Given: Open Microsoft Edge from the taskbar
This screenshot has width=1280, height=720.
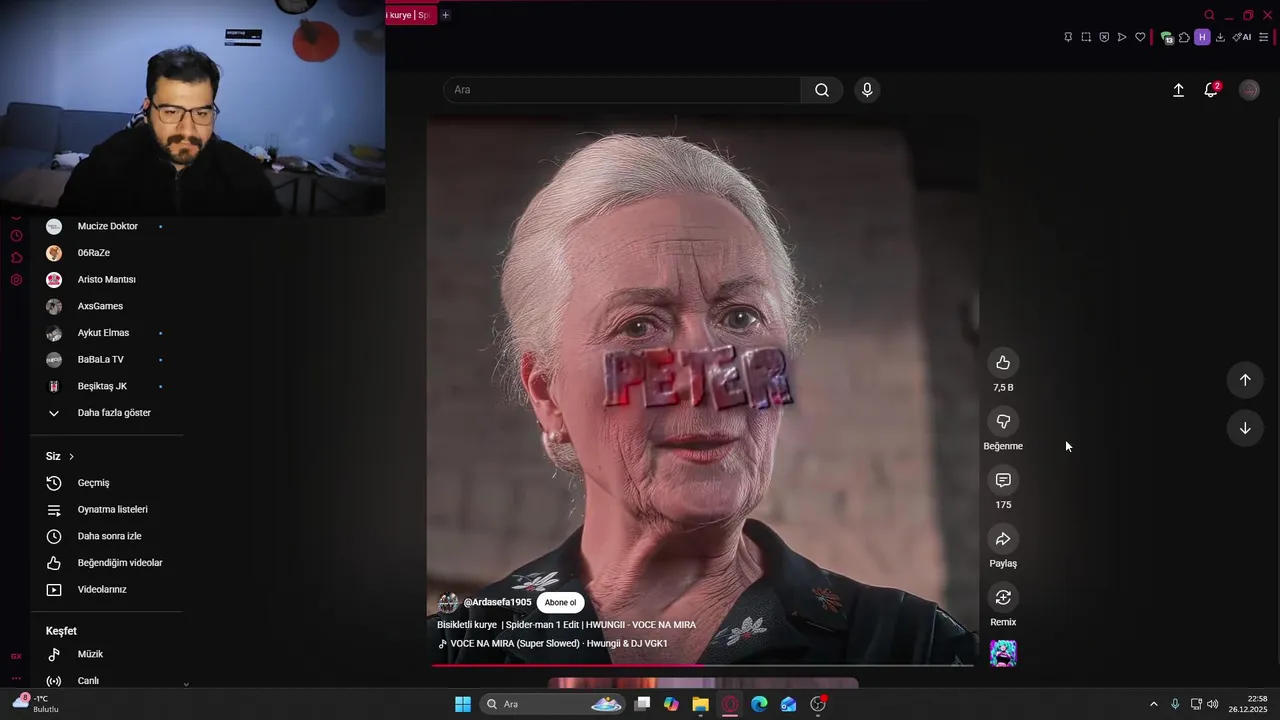Looking at the screenshot, I should click(x=759, y=704).
